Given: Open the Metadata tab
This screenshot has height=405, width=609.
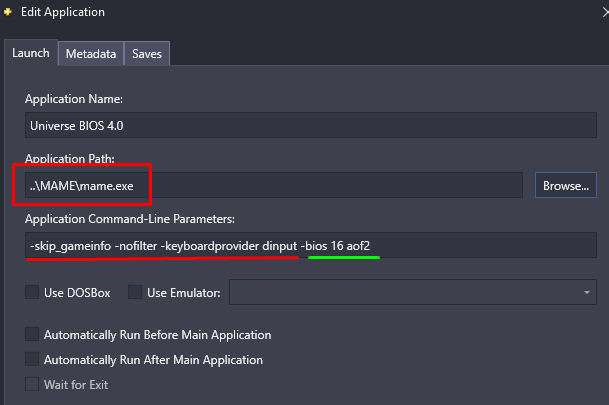Looking at the screenshot, I should (91, 54).
